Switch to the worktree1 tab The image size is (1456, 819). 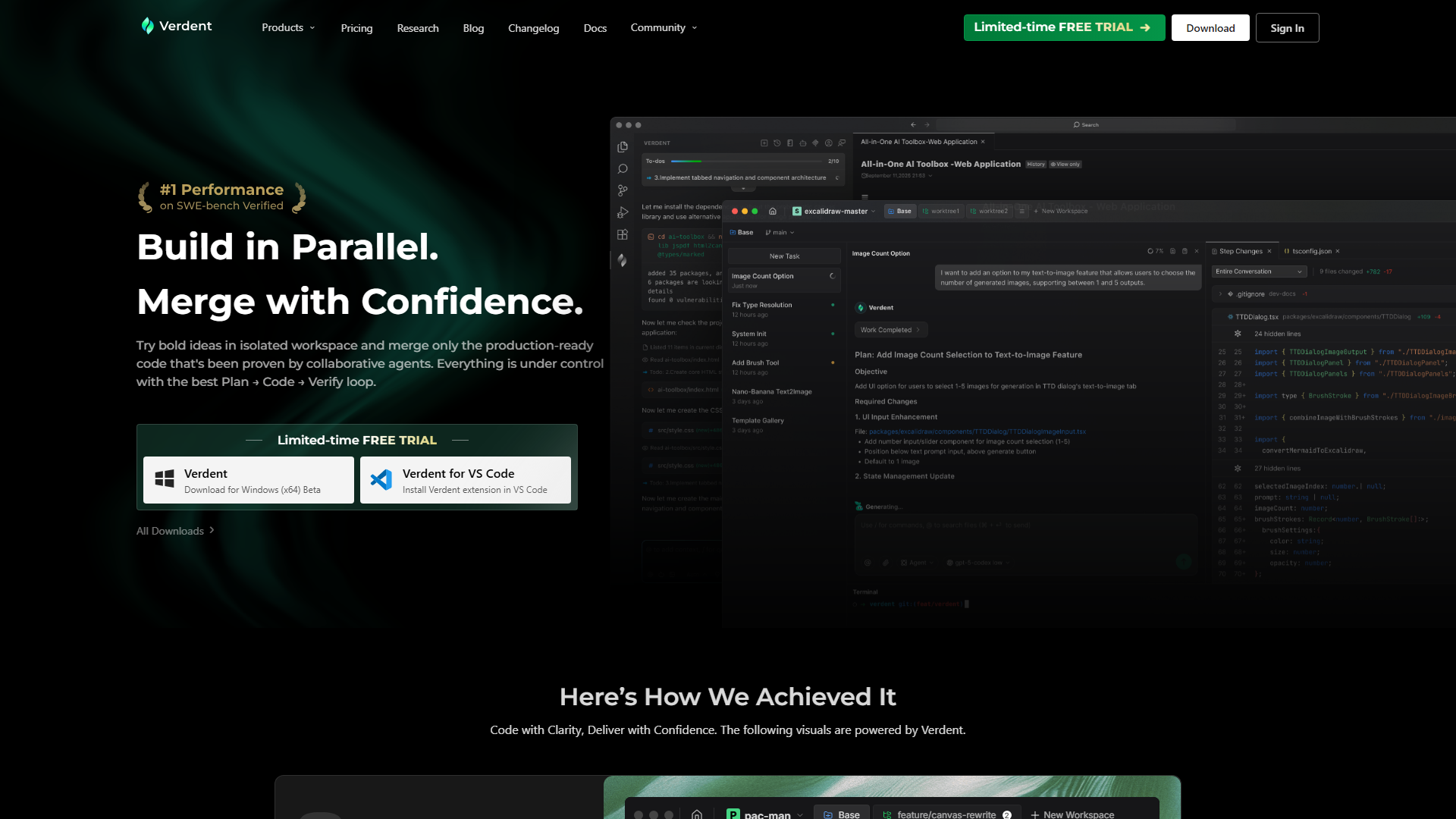[940, 212]
